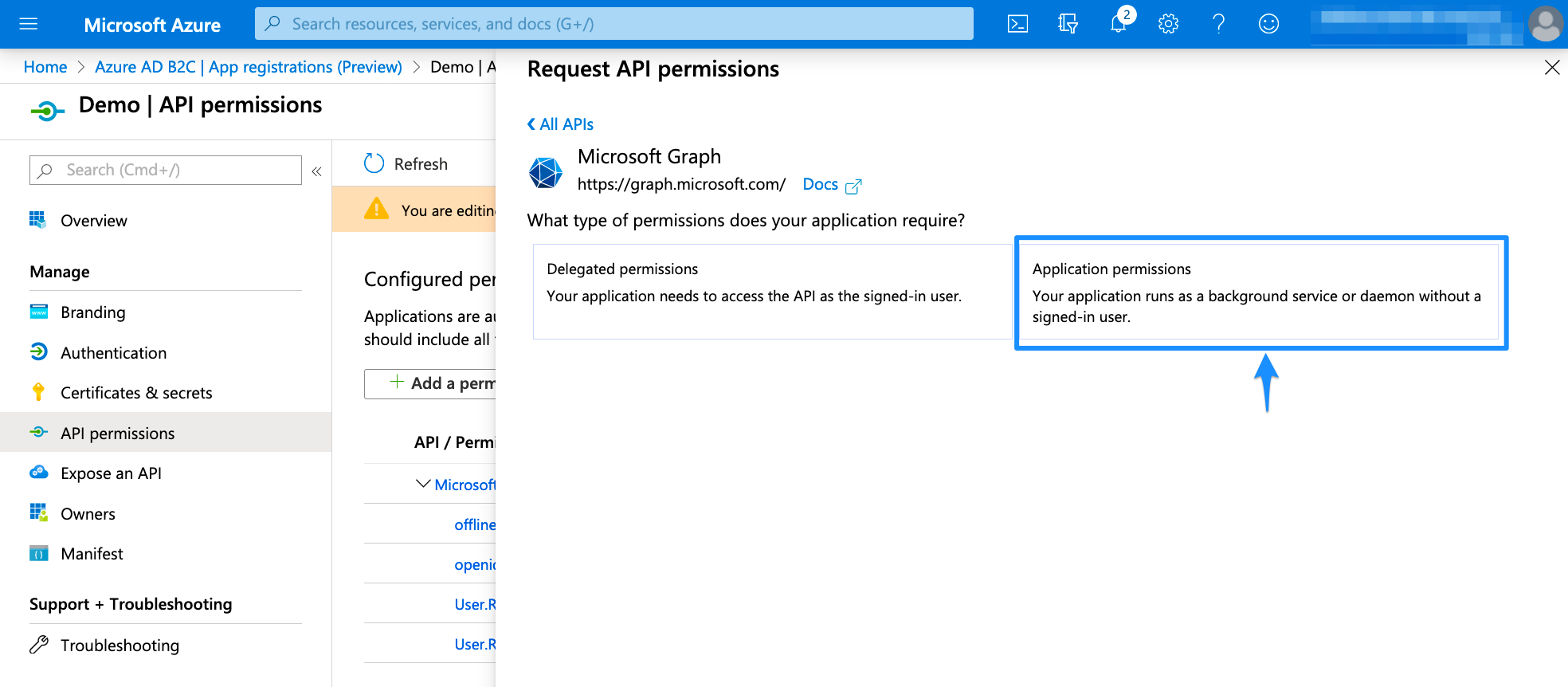Open the notifications bell
Image resolution: width=1568 pixels, height=687 pixels.
tap(1119, 24)
